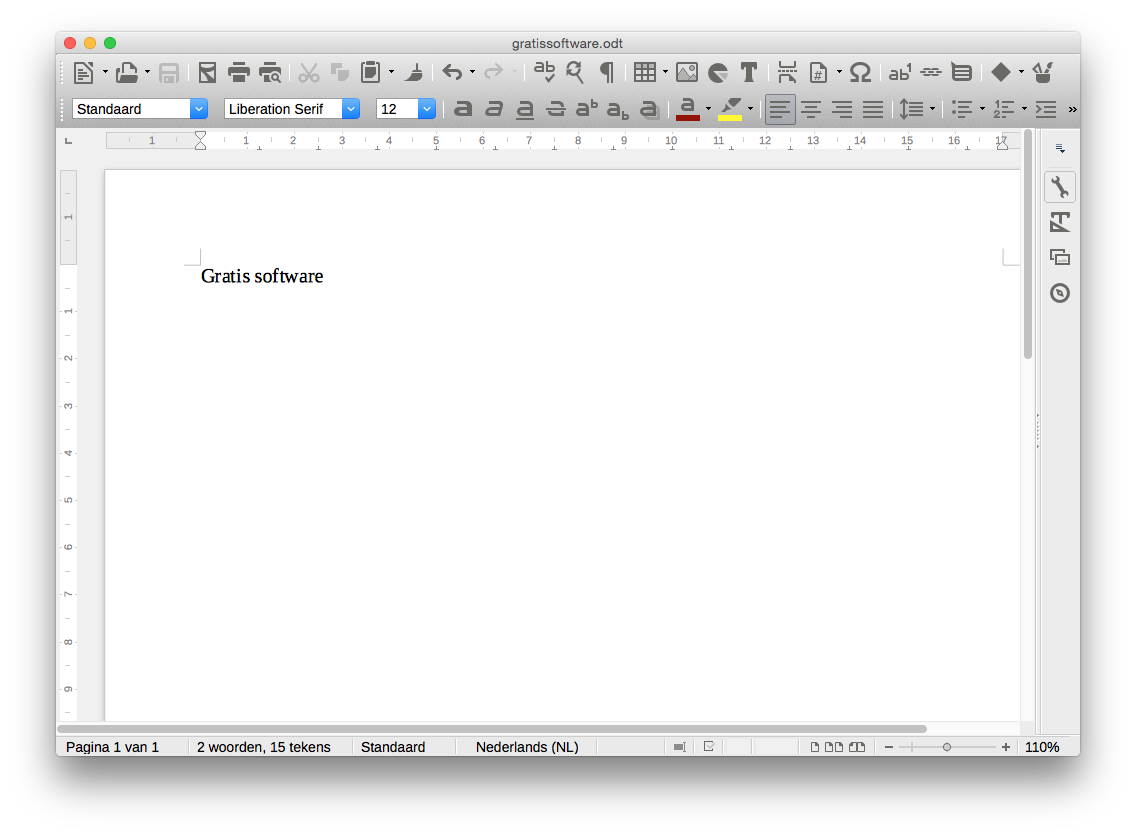The height and width of the screenshot is (836, 1136).
Task: Toggle formatting marks with pilcrow icon
Action: pos(606,72)
